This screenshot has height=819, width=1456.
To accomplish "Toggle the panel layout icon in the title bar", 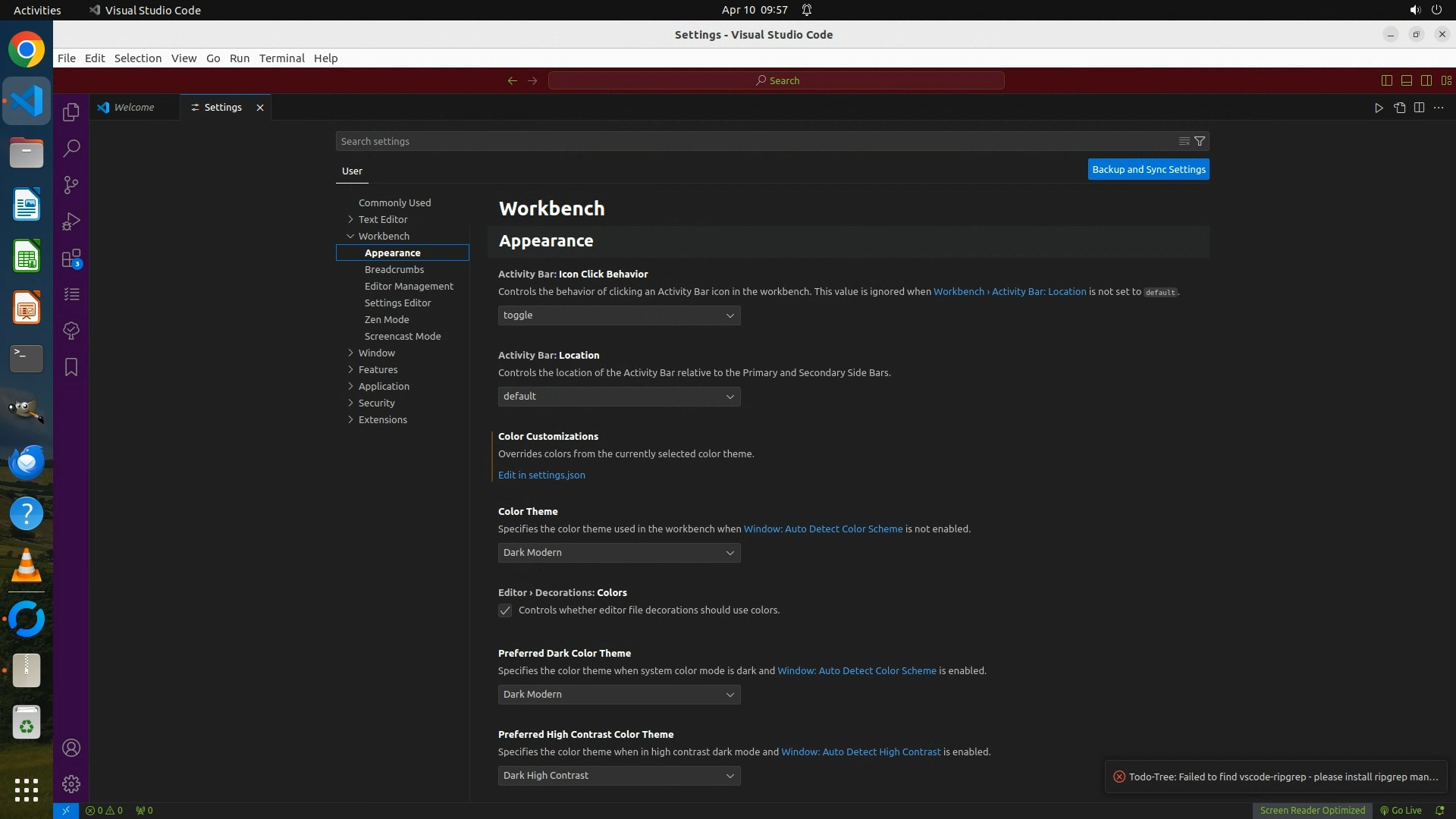I will click(x=1406, y=80).
